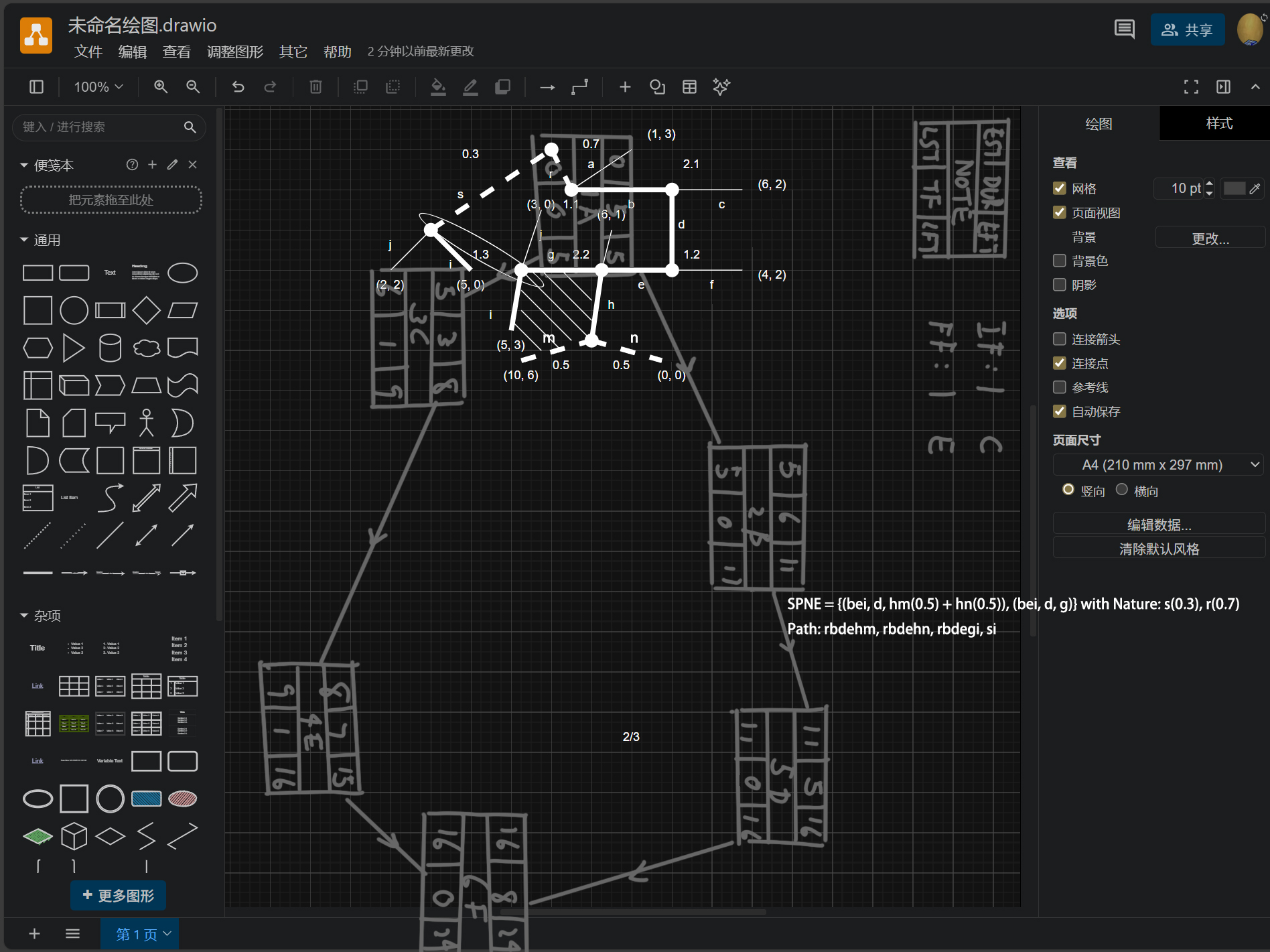This screenshot has height=952, width=1270.
Task: Click the fill color bucket icon
Action: (438, 86)
